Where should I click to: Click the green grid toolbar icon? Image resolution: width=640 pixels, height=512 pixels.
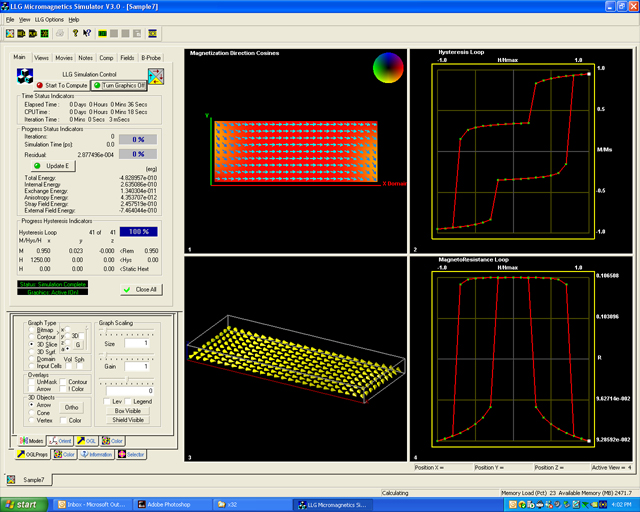44,33
